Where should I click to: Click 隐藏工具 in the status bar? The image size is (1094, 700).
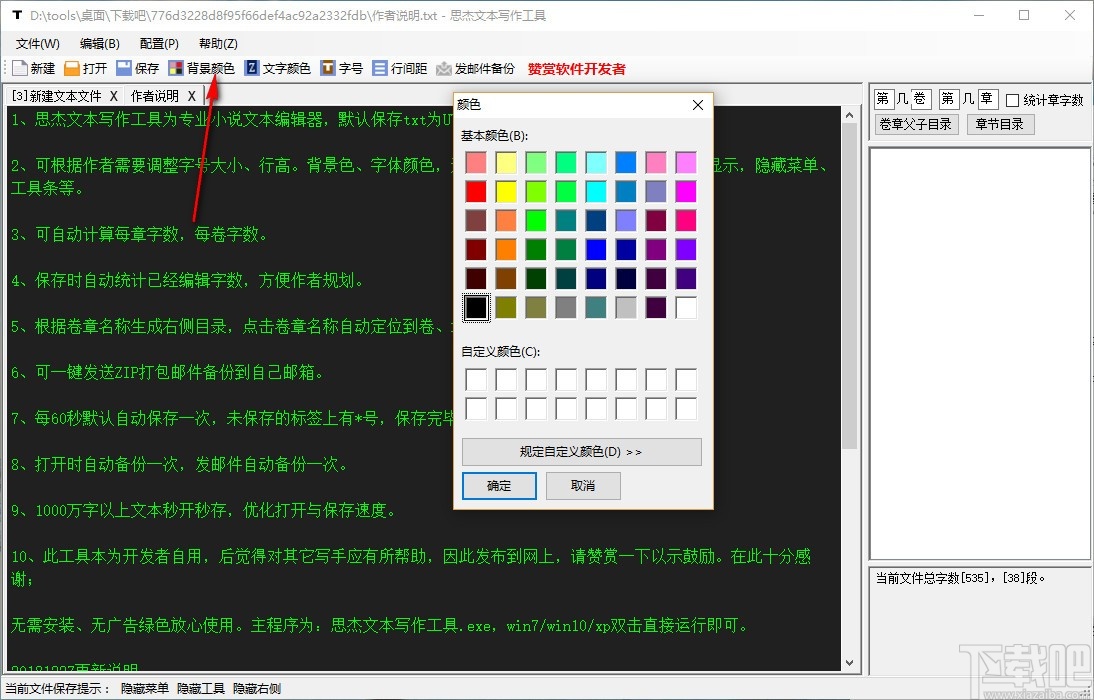[x=201, y=689]
